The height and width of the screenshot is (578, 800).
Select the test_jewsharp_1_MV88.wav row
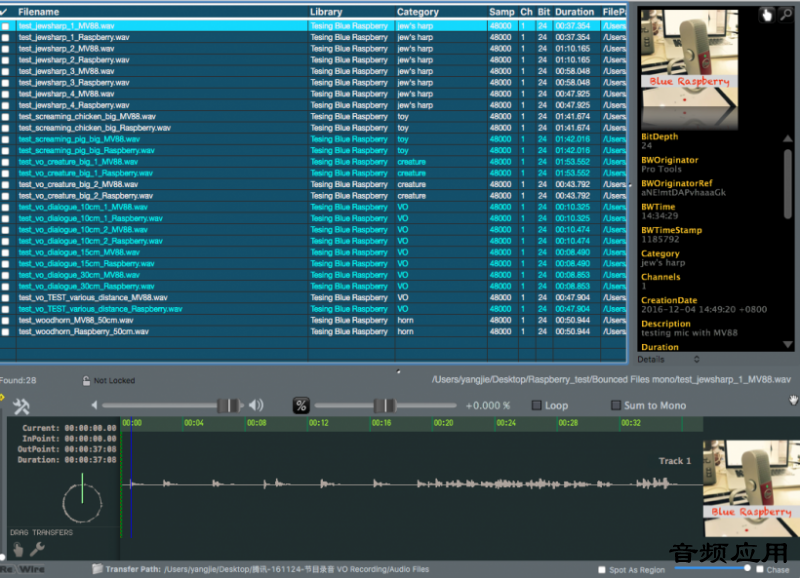point(314,26)
